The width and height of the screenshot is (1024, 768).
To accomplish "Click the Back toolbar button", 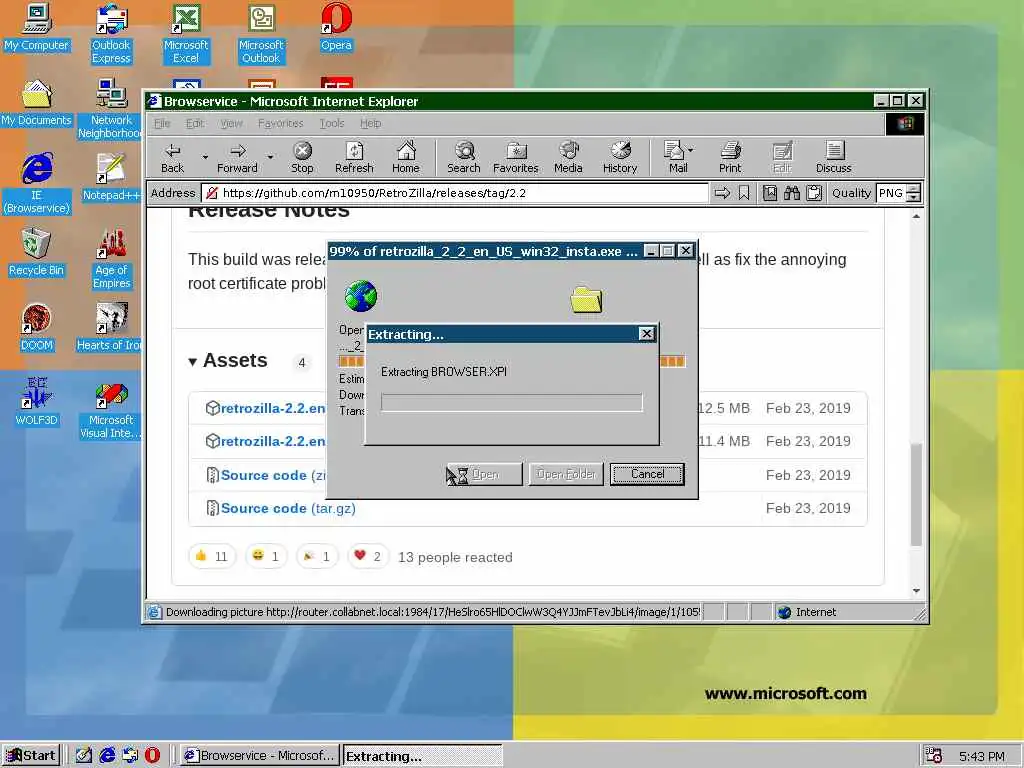I will click(x=172, y=158).
